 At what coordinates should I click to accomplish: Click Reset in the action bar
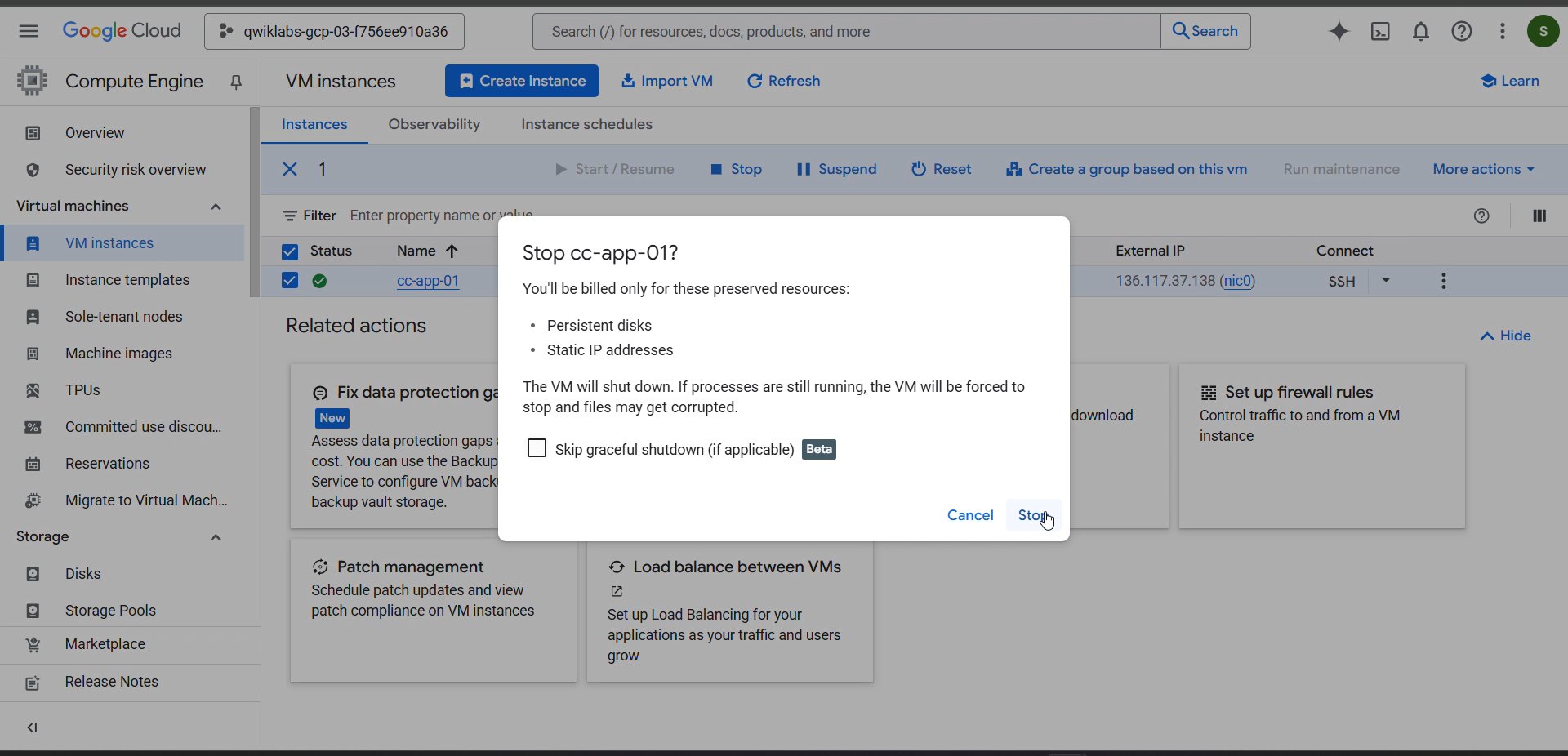point(941,169)
